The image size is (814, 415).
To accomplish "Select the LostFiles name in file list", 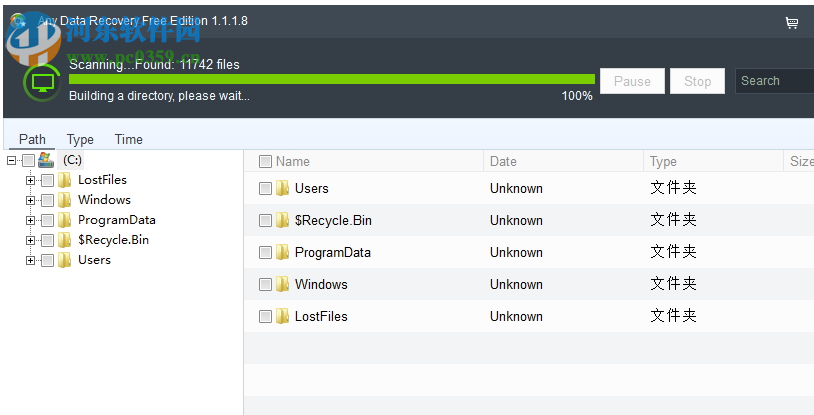I will 321,316.
